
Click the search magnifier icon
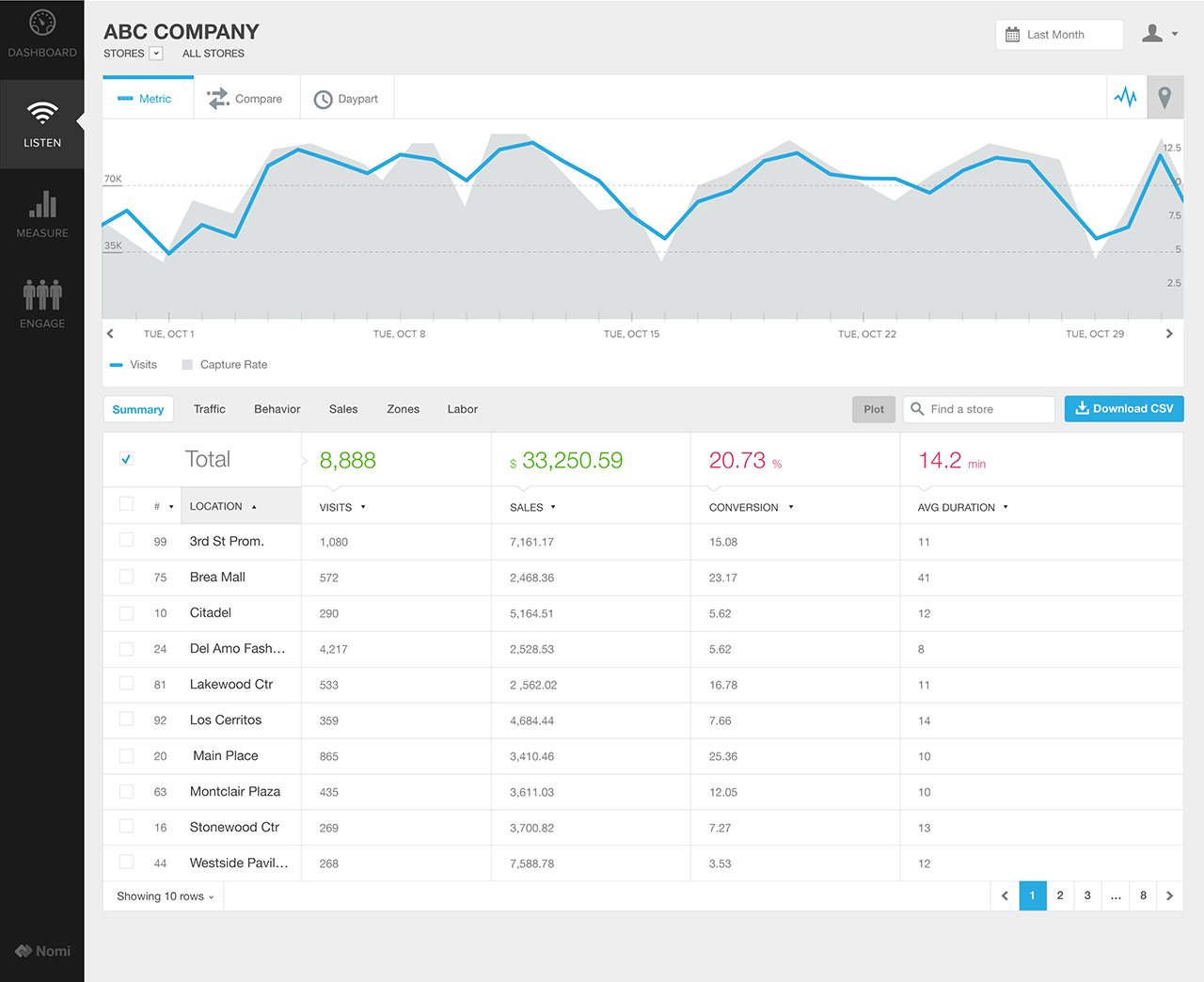tap(917, 408)
